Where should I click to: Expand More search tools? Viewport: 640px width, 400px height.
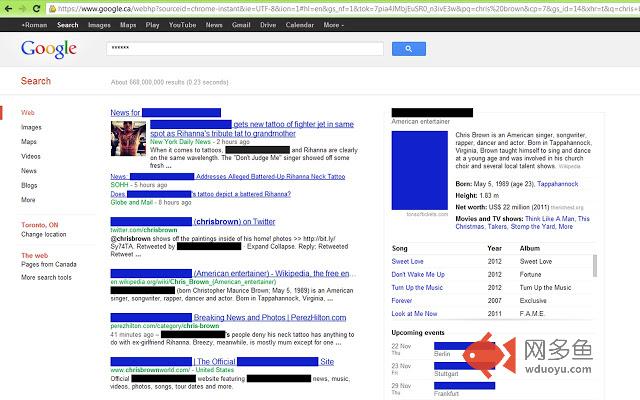point(46,278)
